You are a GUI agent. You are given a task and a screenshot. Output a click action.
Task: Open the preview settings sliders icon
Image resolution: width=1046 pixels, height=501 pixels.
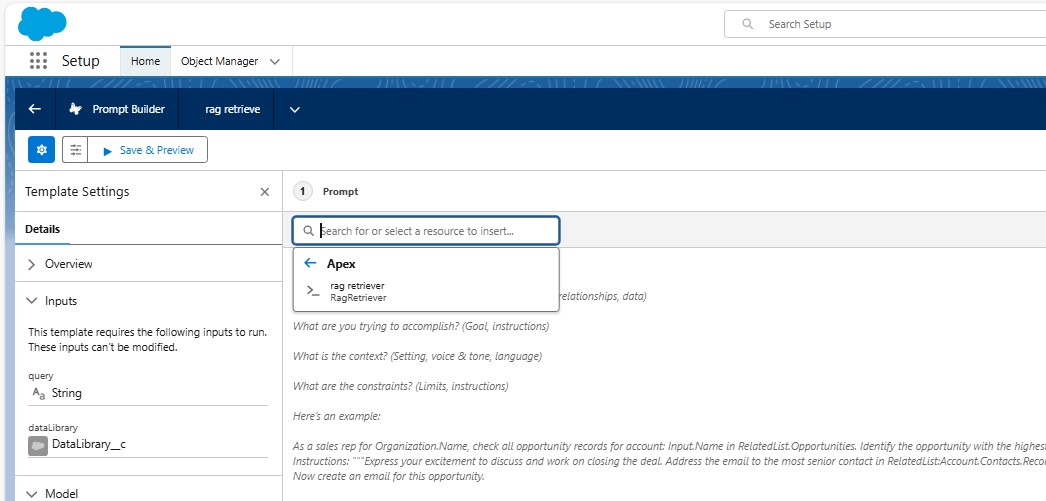[76, 150]
